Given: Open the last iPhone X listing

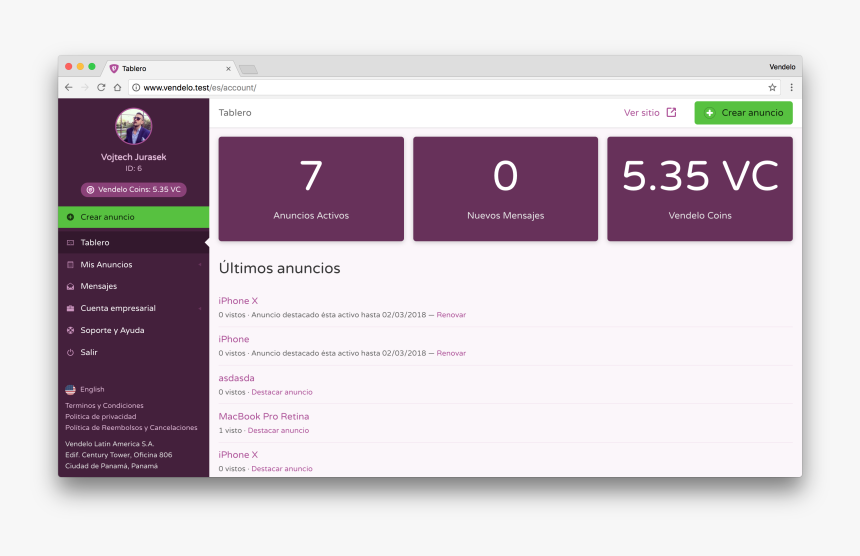Looking at the screenshot, I should click(238, 455).
